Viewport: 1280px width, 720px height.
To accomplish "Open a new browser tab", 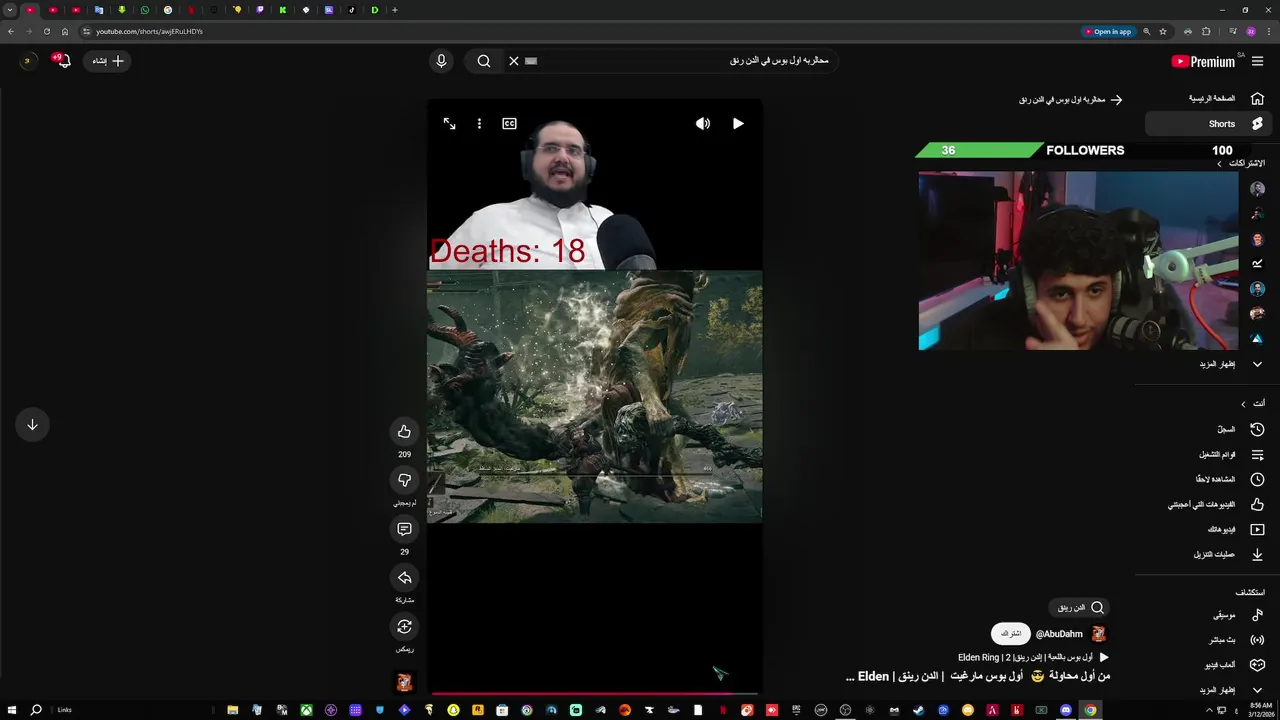I will (x=394, y=10).
